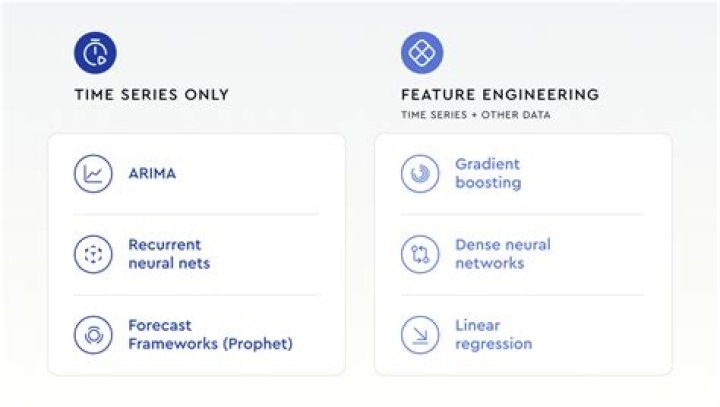
Task: Select the Linear regression arrow icon
Action: [x=420, y=335]
